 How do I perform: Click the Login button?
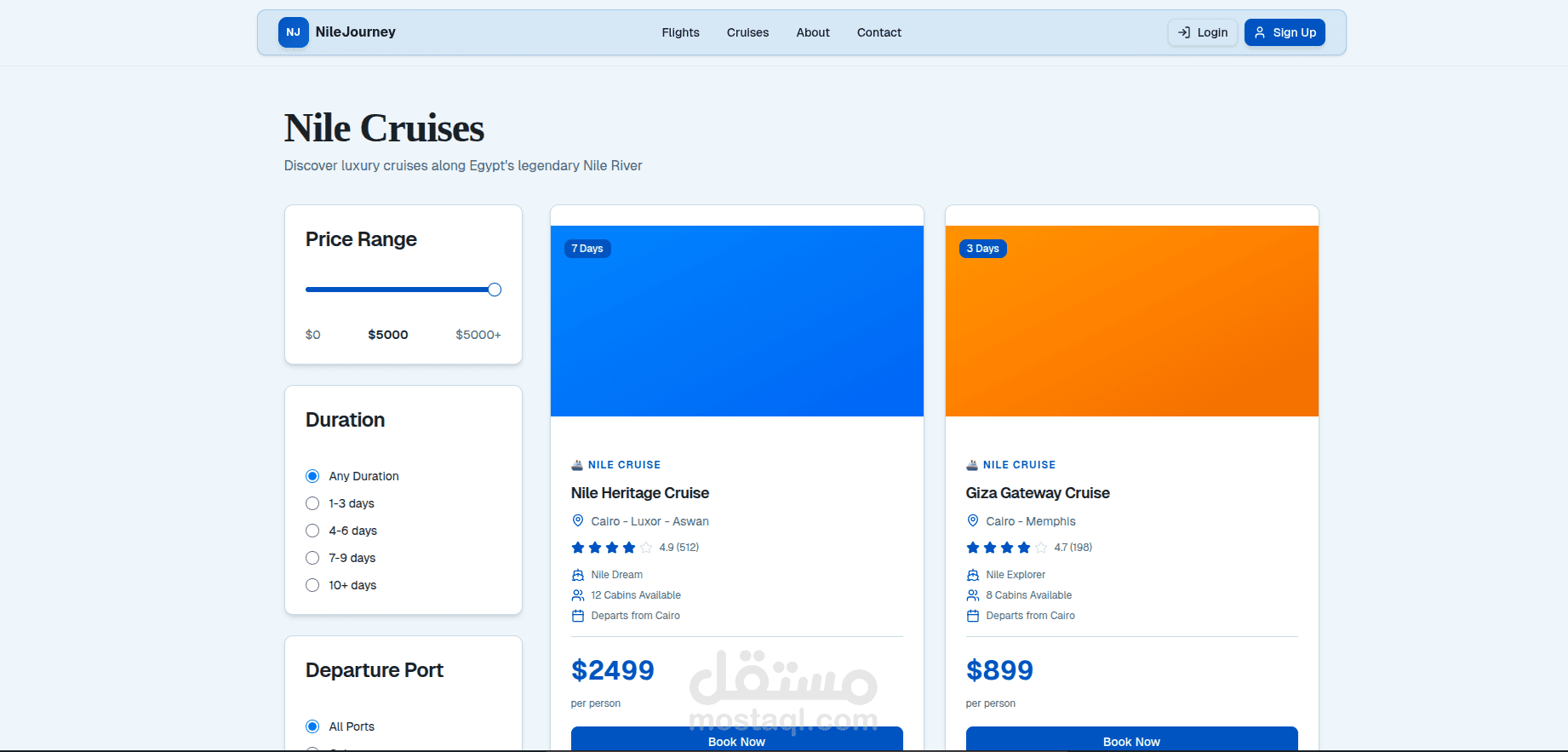click(x=1203, y=32)
